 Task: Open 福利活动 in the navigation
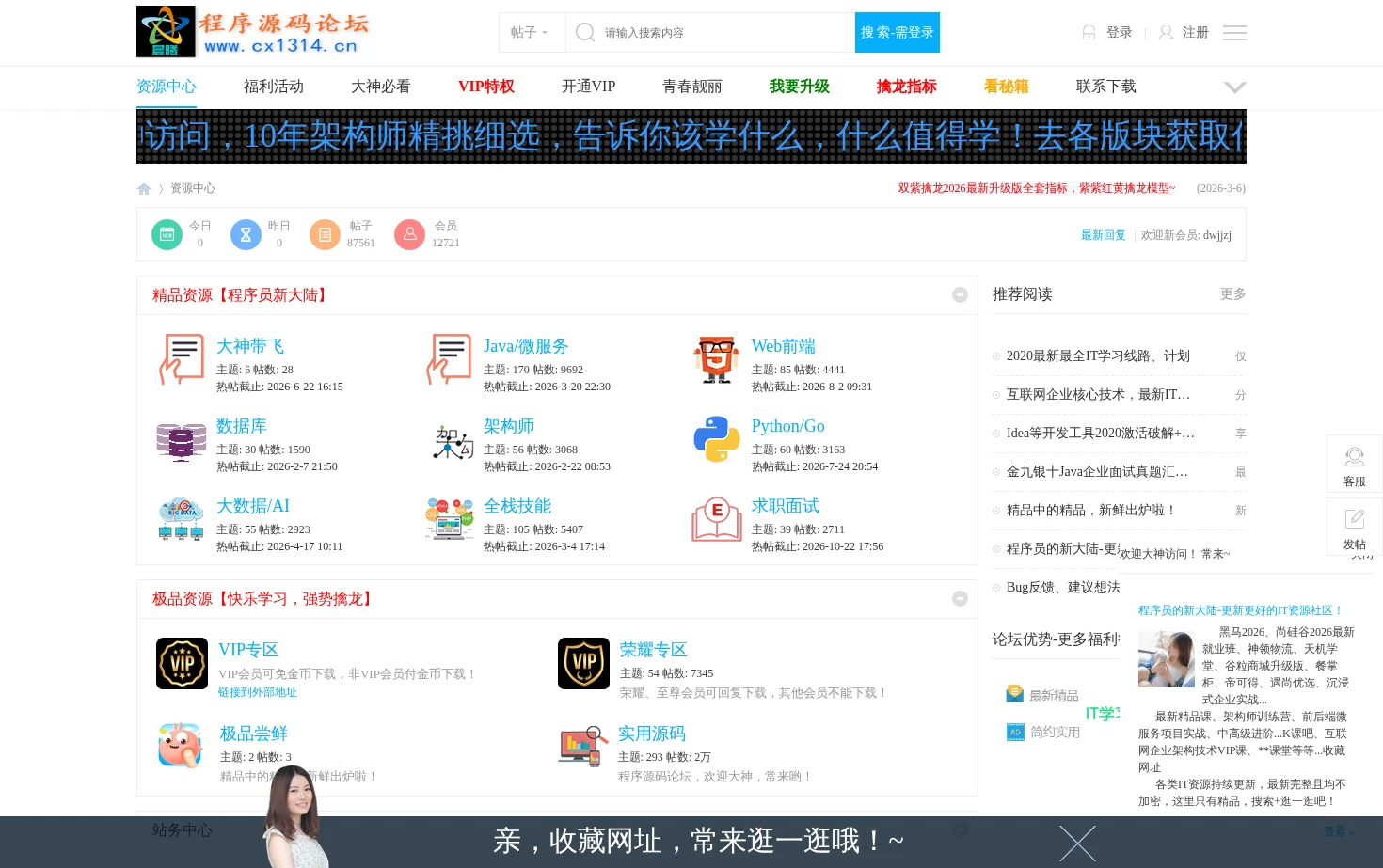click(x=274, y=87)
